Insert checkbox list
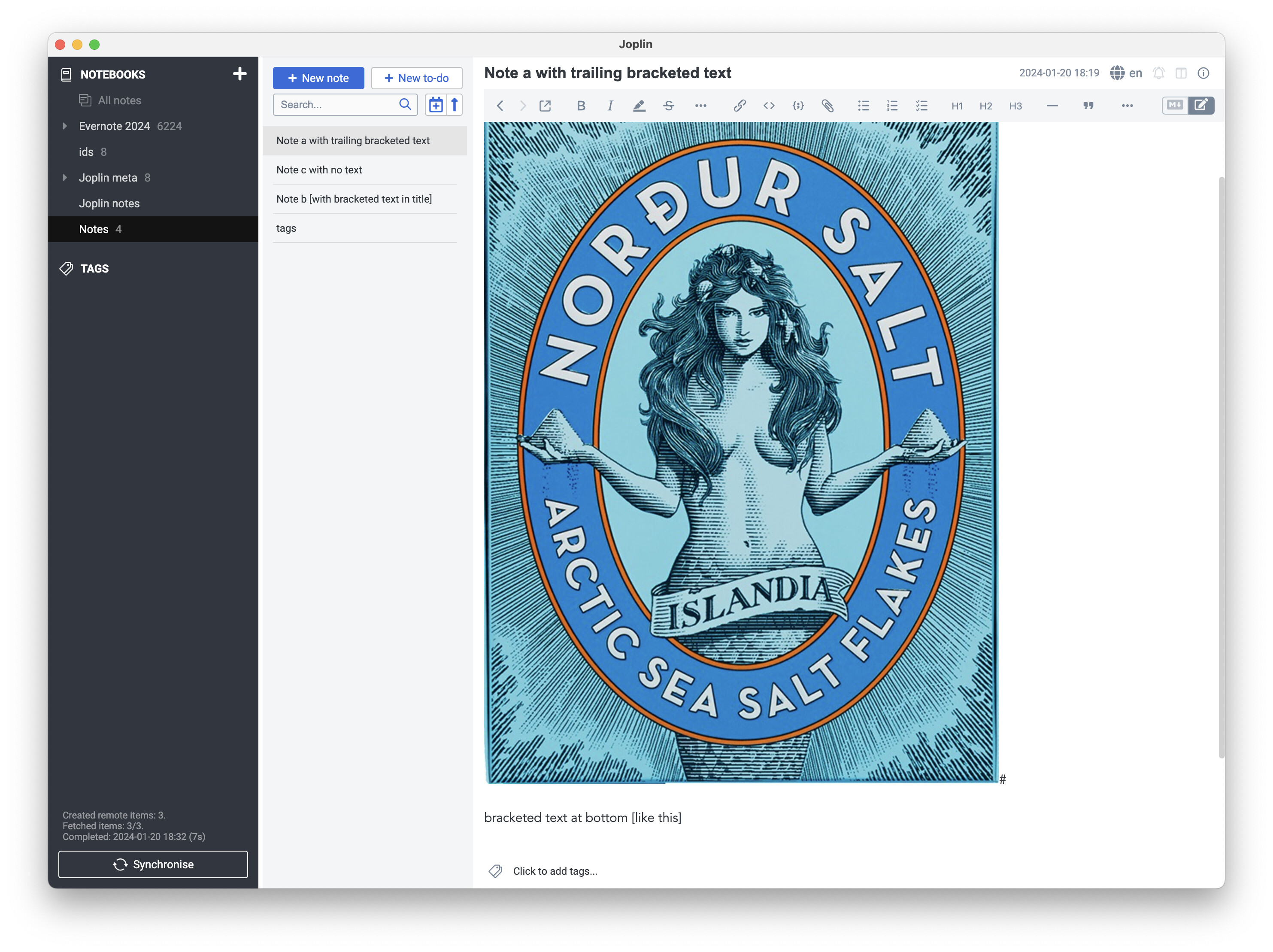Image resolution: width=1273 pixels, height=952 pixels. (x=921, y=106)
